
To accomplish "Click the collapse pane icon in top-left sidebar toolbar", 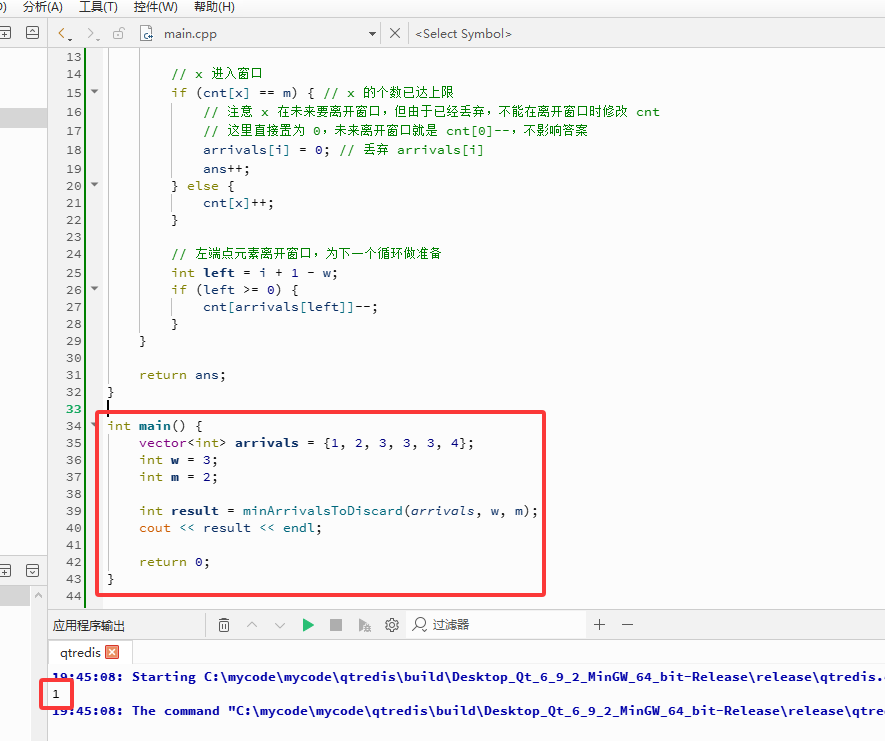I will click(x=33, y=33).
